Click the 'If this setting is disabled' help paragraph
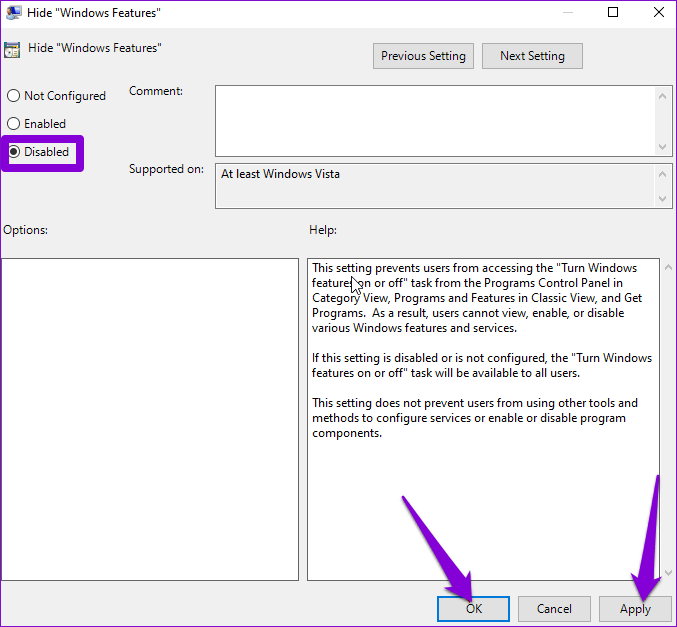Viewport: 677px width, 627px height. point(482,365)
